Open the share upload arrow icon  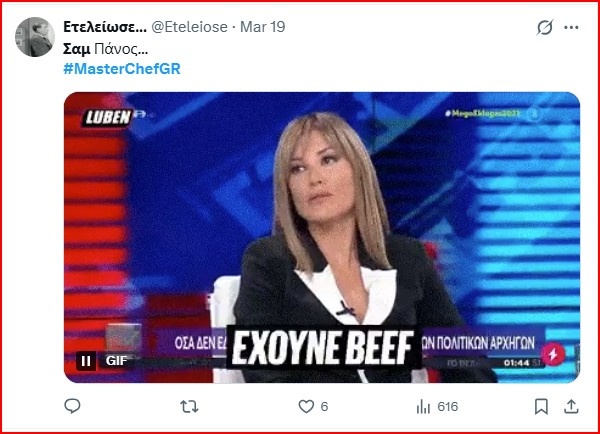571,406
